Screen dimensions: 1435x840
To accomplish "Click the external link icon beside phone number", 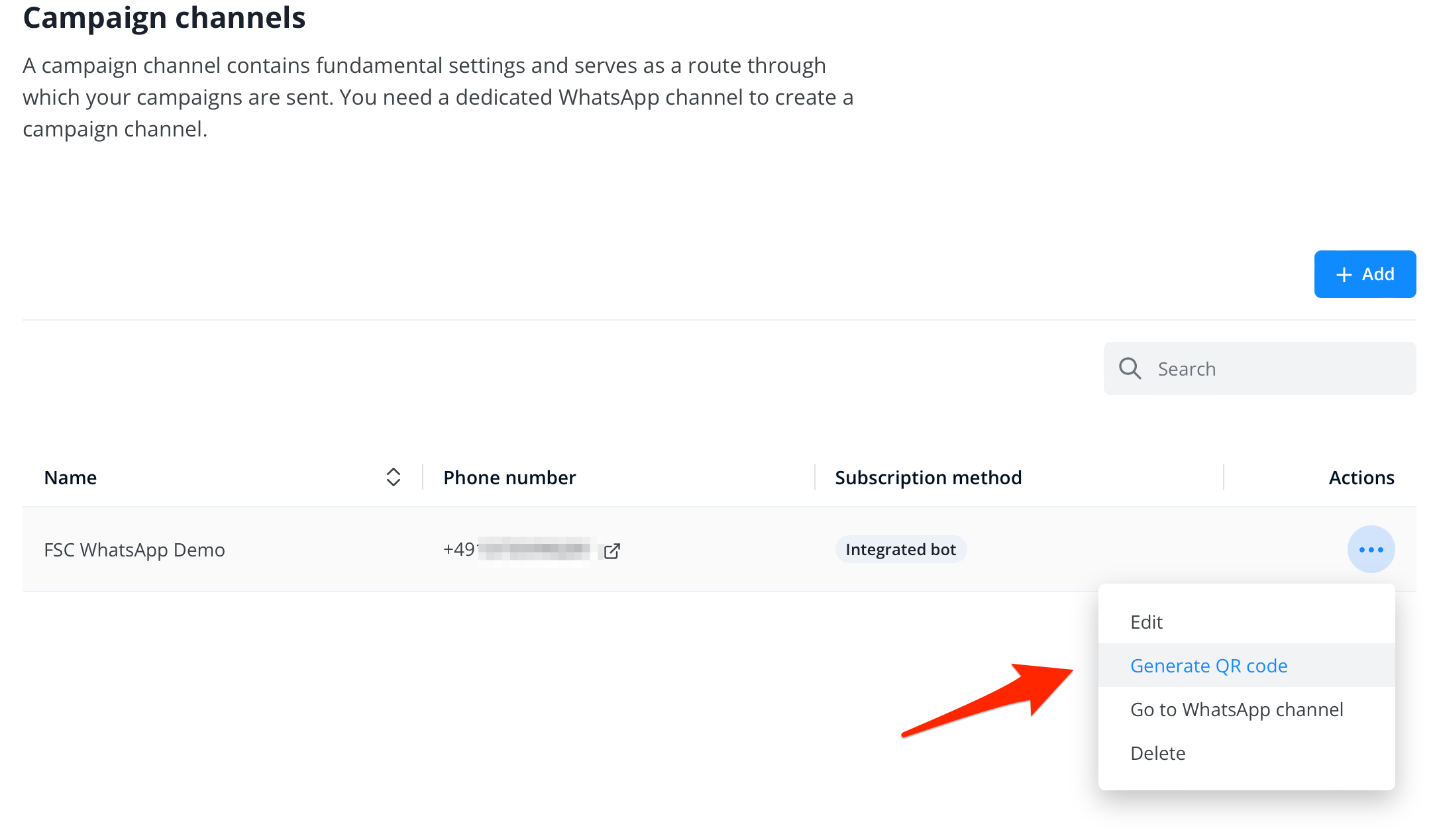I will [x=612, y=551].
